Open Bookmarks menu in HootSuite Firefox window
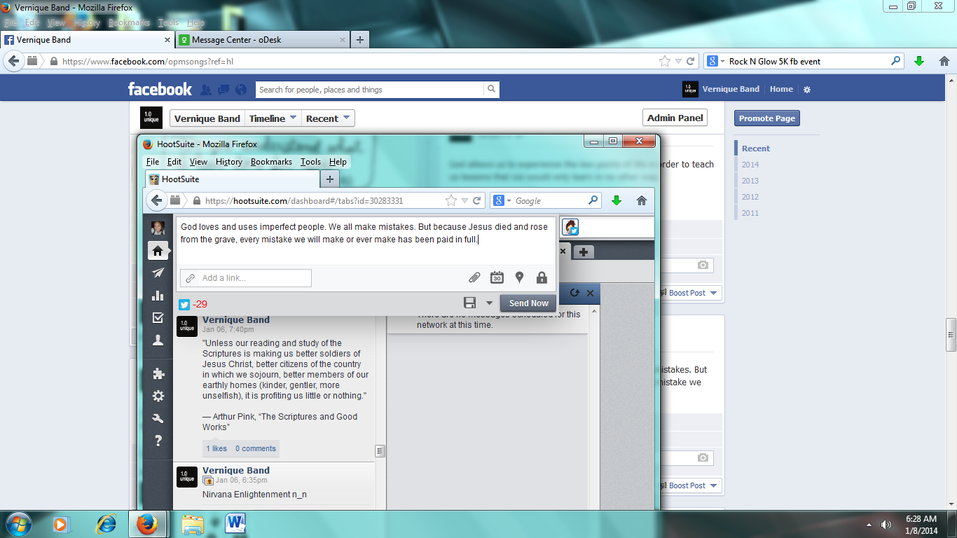Viewport: 957px width, 538px height. [x=271, y=162]
